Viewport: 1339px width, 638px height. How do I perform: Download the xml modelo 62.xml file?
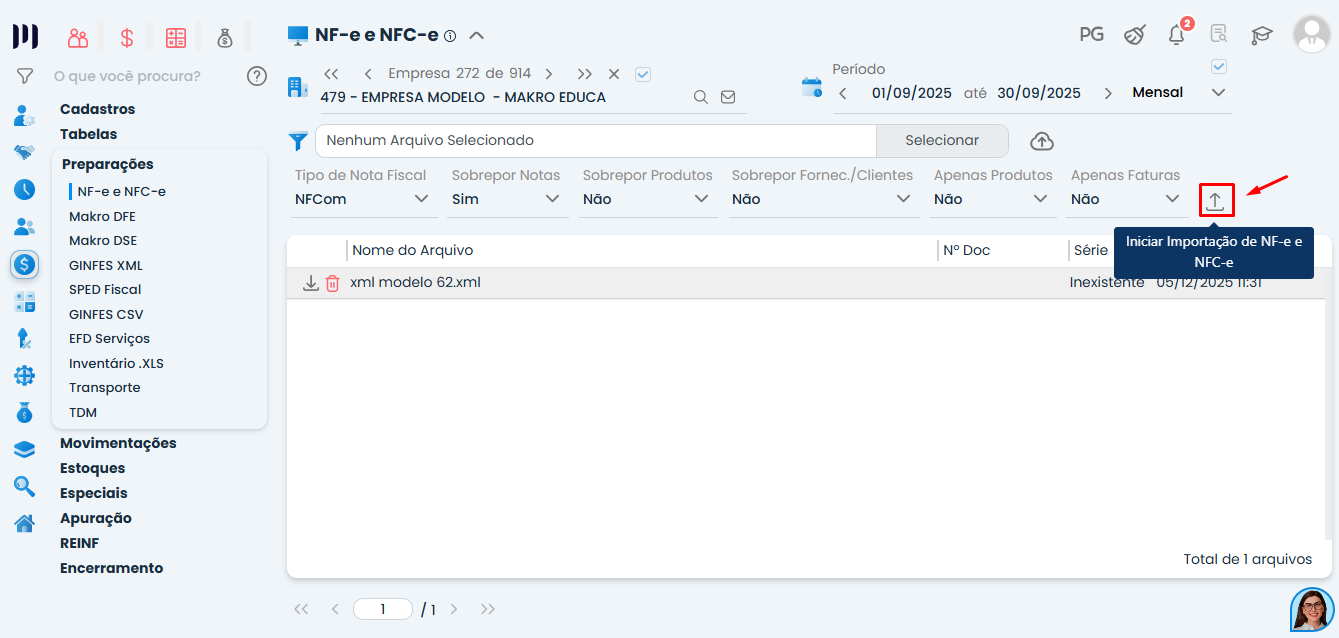311,283
